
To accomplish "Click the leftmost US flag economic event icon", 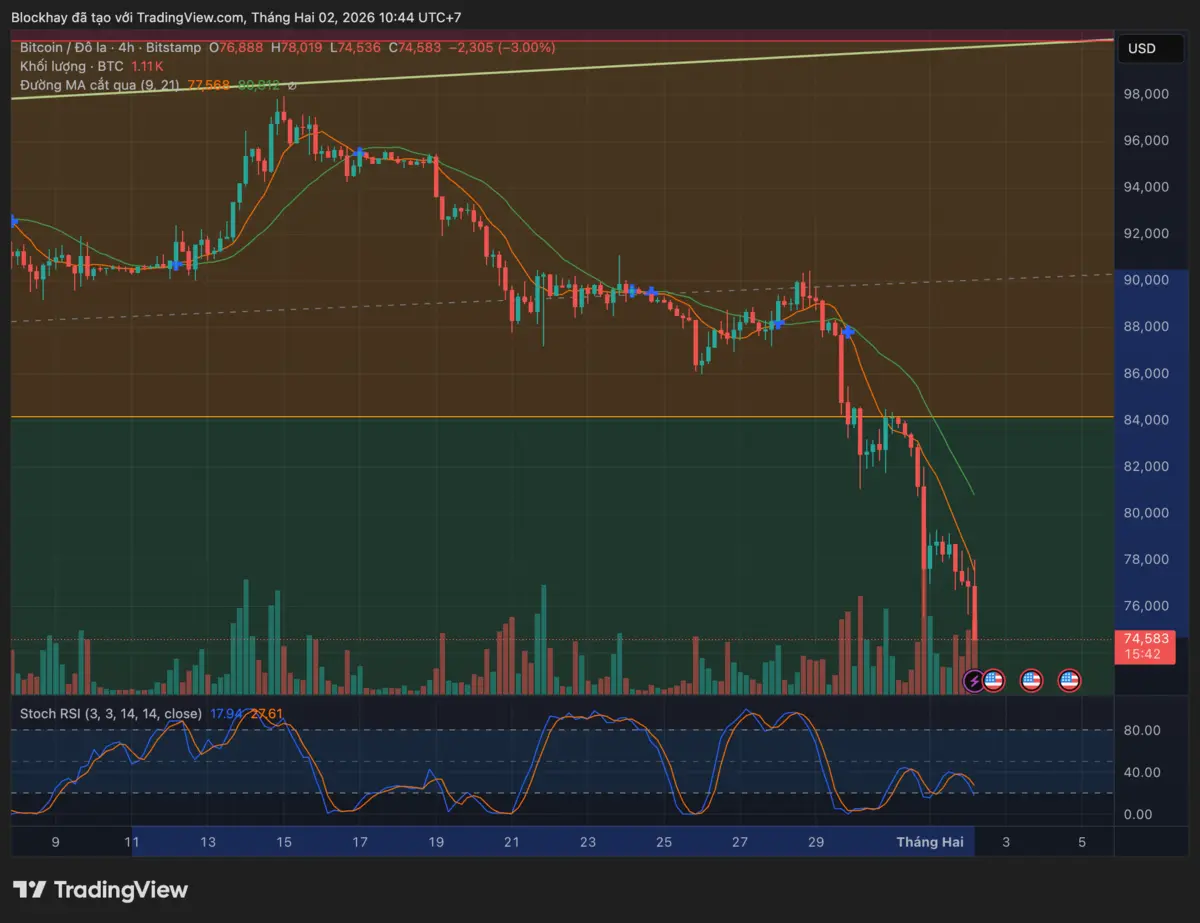I will 995,681.
